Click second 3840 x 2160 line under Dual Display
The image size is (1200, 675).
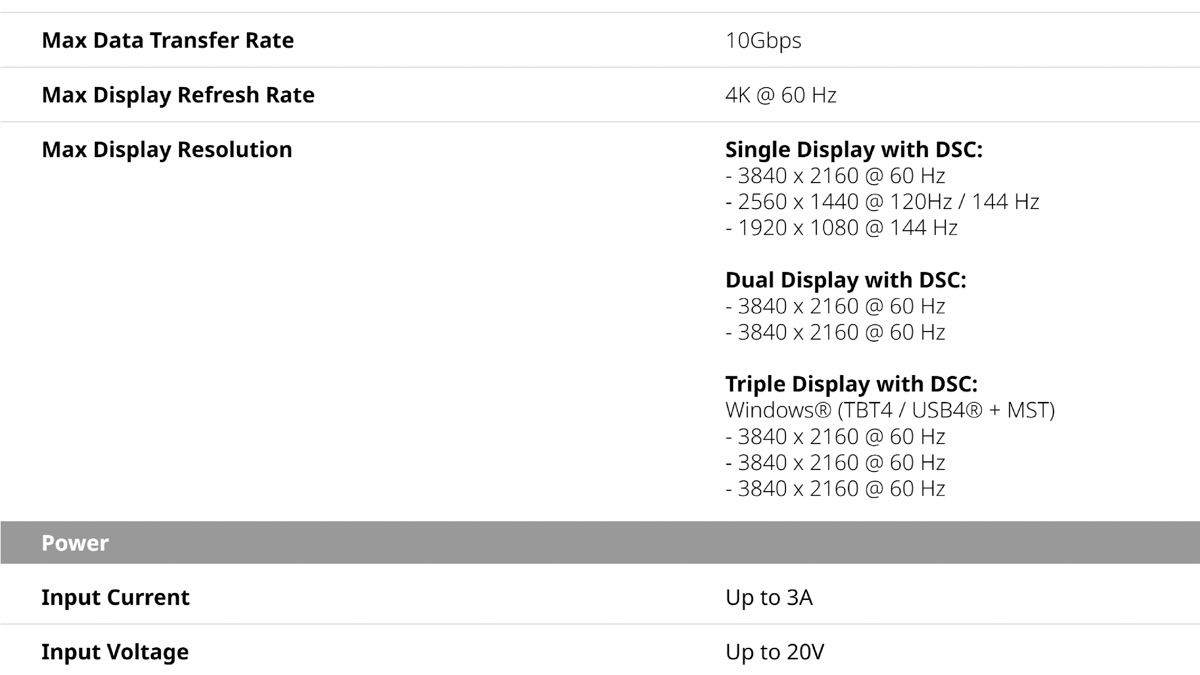coord(835,332)
